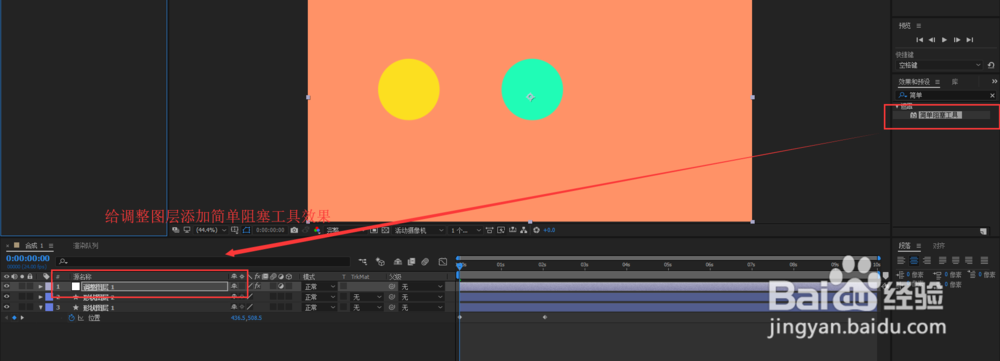Viewport: 1000px width, 361px height.
Task: Go to next position keyframe arrow
Action: (x=22, y=318)
